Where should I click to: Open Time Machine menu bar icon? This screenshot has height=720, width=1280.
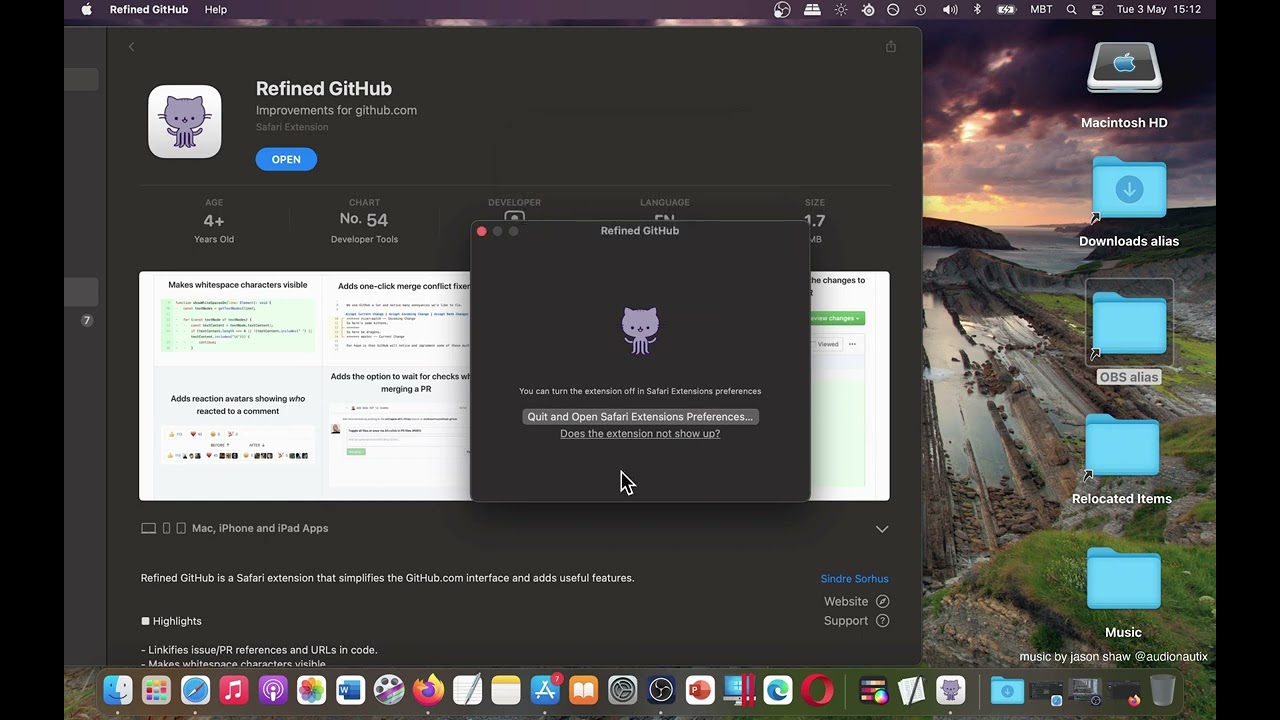[x=920, y=9]
